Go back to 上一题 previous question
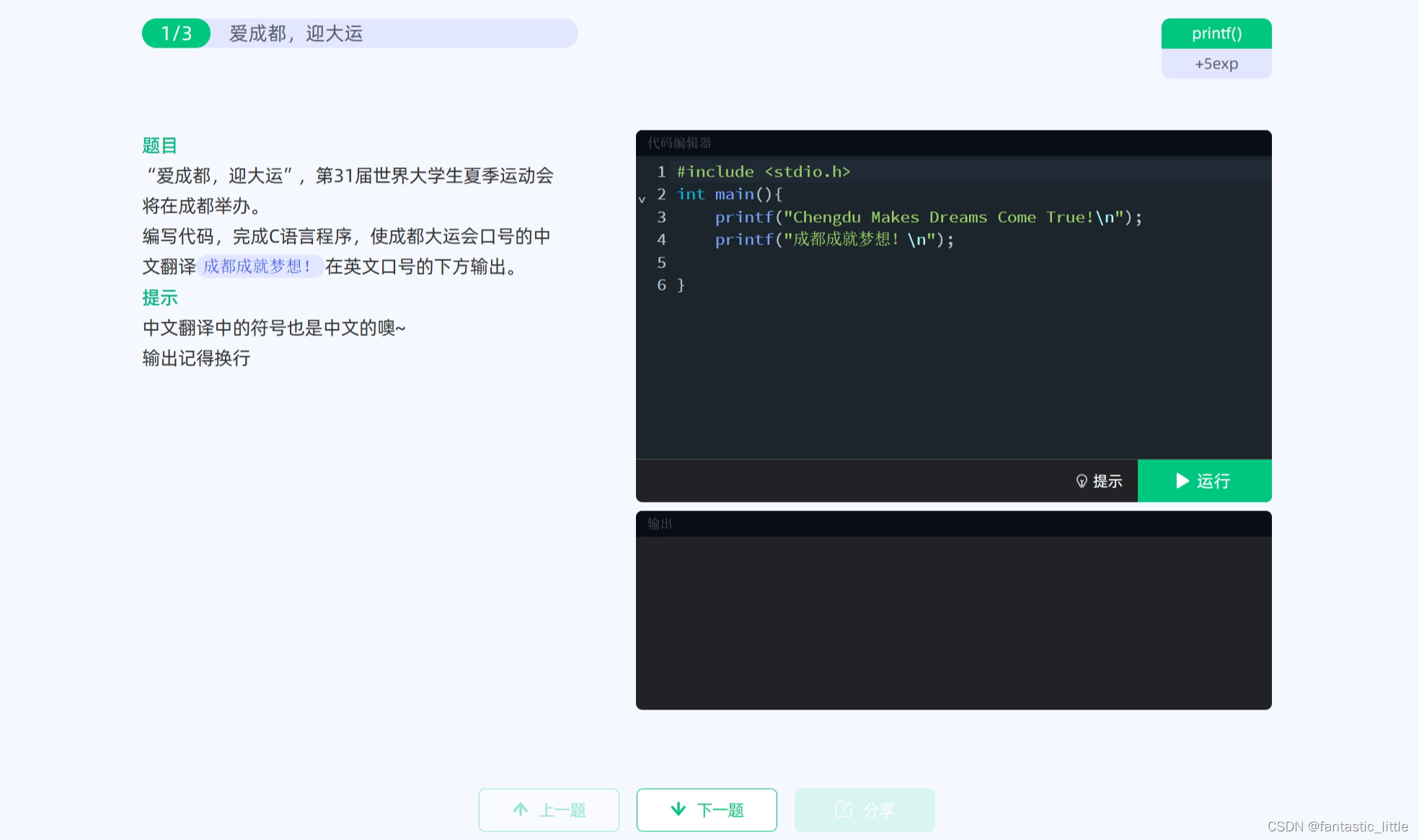The image size is (1419, 840). (x=549, y=810)
